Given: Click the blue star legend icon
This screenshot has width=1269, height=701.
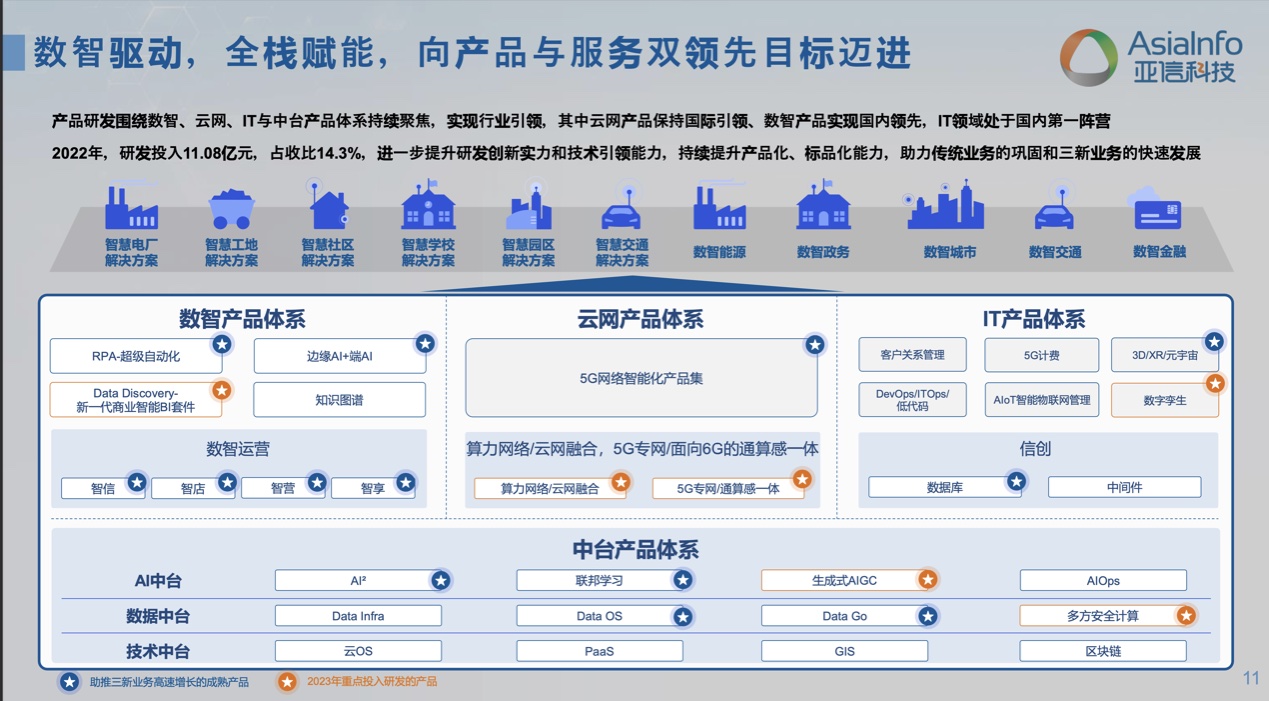Looking at the screenshot, I should (69, 682).
